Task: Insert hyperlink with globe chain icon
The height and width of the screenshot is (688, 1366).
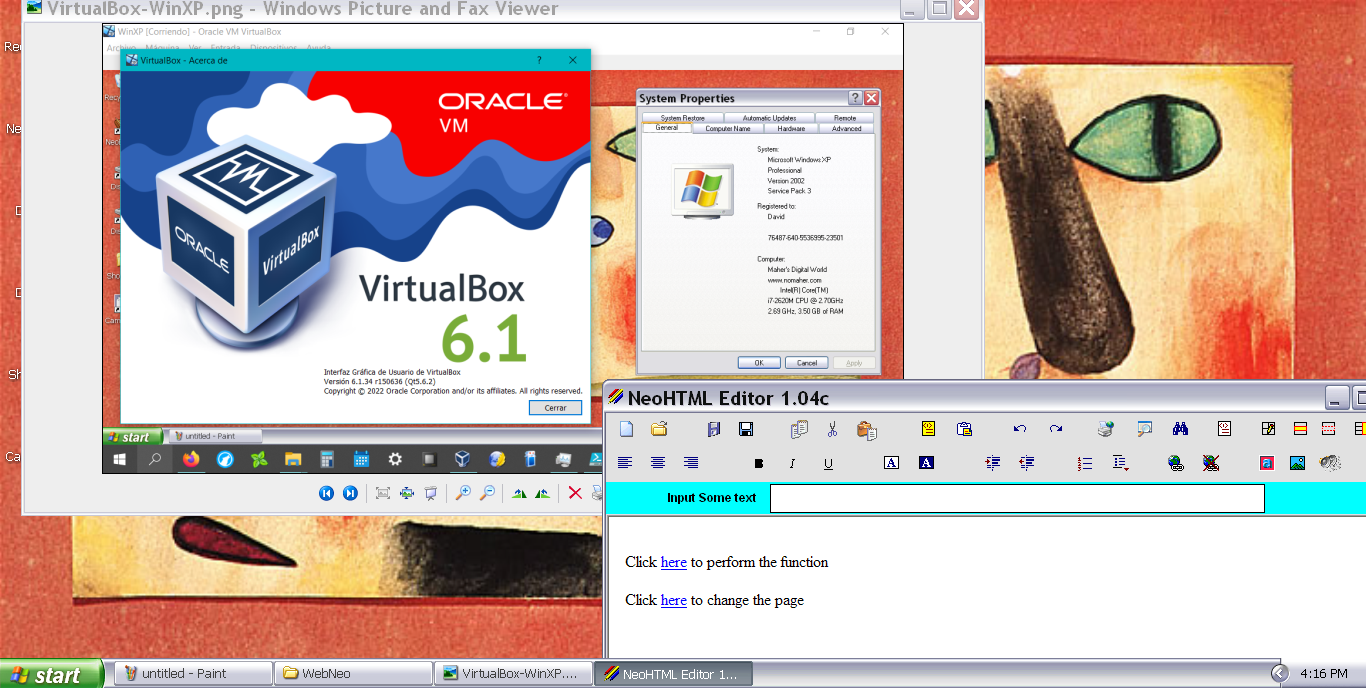Action: pos(1176,463)
